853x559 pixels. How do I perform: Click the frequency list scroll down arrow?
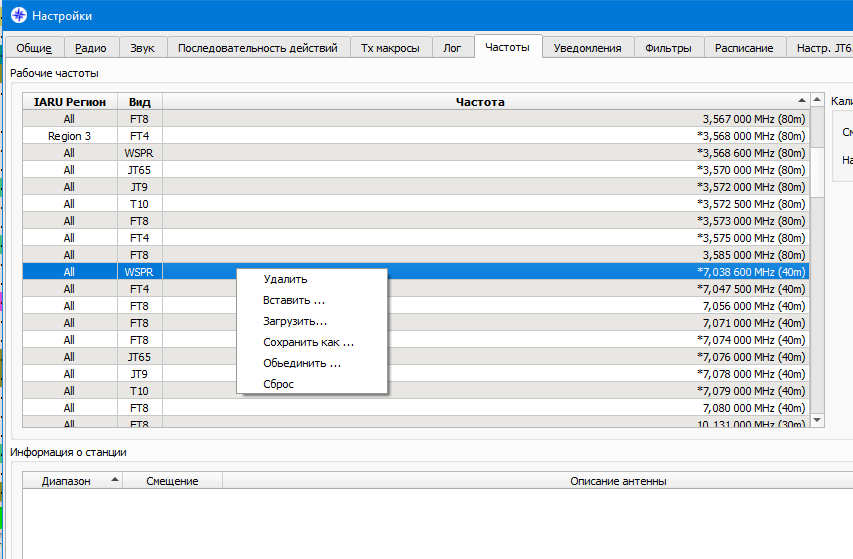[x=817, y=420]
